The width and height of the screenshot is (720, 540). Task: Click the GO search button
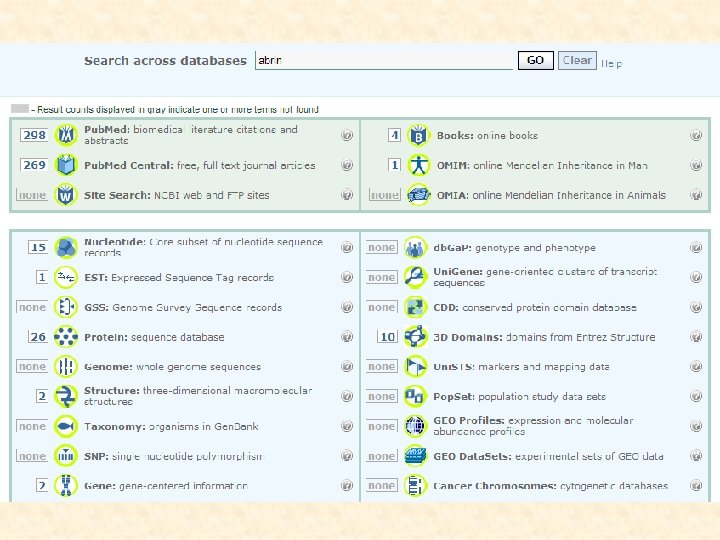tap(535, 60)
